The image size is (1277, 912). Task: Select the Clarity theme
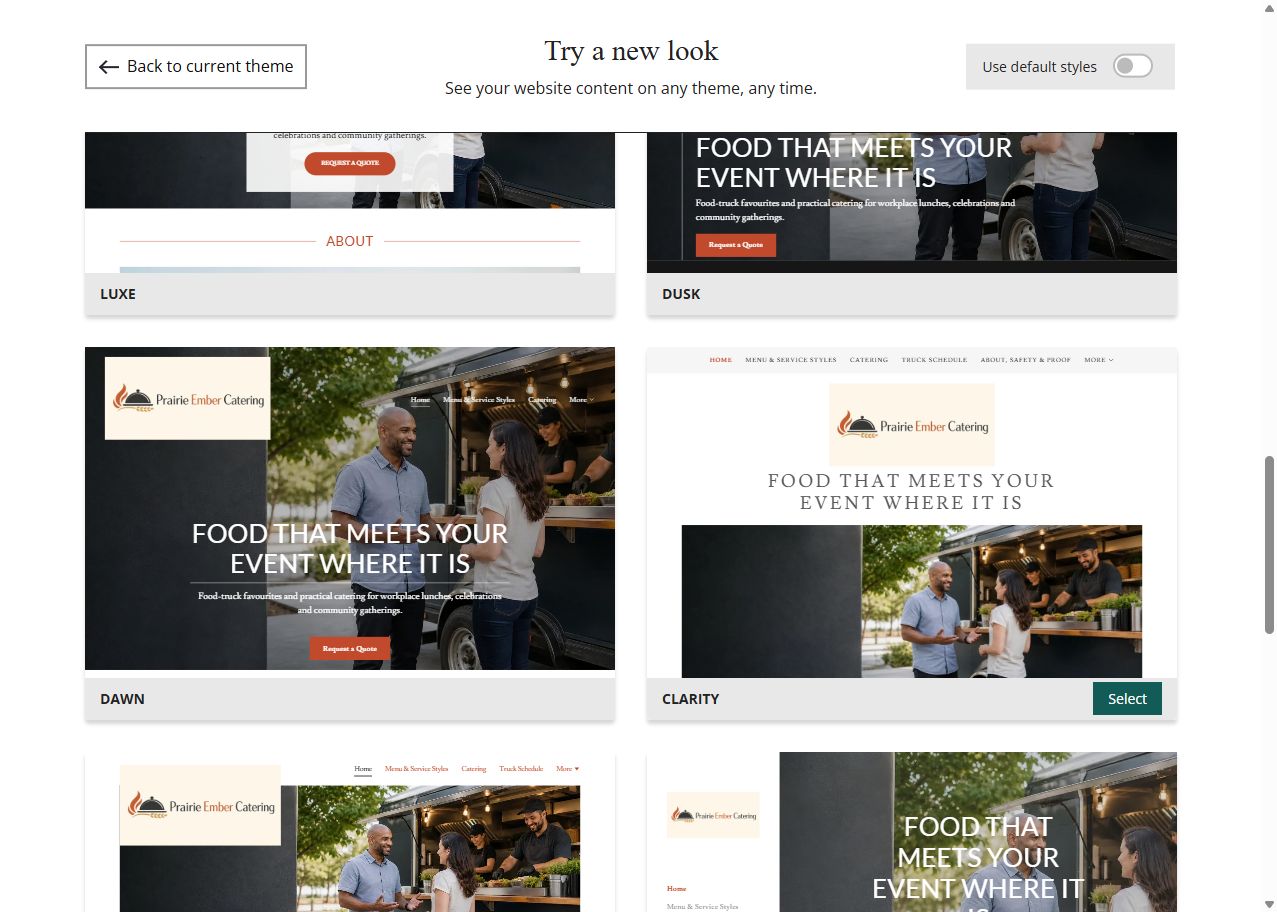pos(1127,699)
